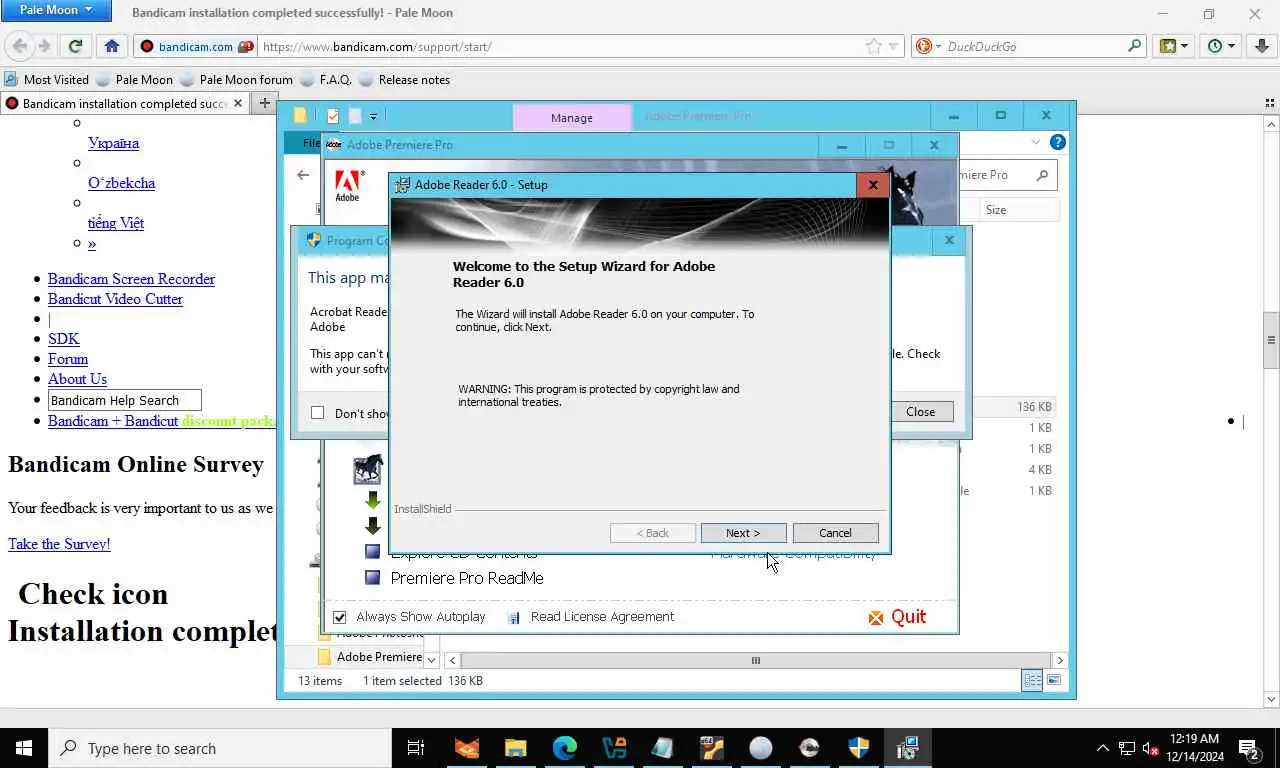Image resolution: width=1280 pixels, height=768 pixels.
Task: Select Adobe Premiere folder in tree
Action: 369,657
